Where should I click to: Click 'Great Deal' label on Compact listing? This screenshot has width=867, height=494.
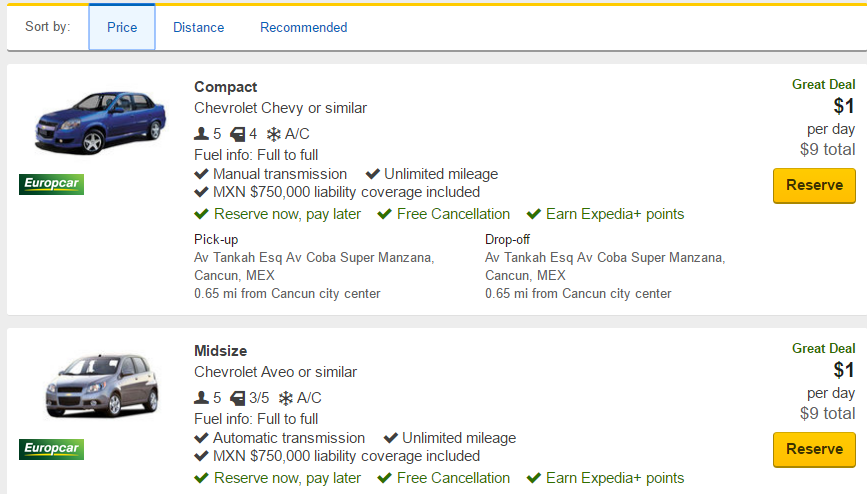[x=823, y=84]
